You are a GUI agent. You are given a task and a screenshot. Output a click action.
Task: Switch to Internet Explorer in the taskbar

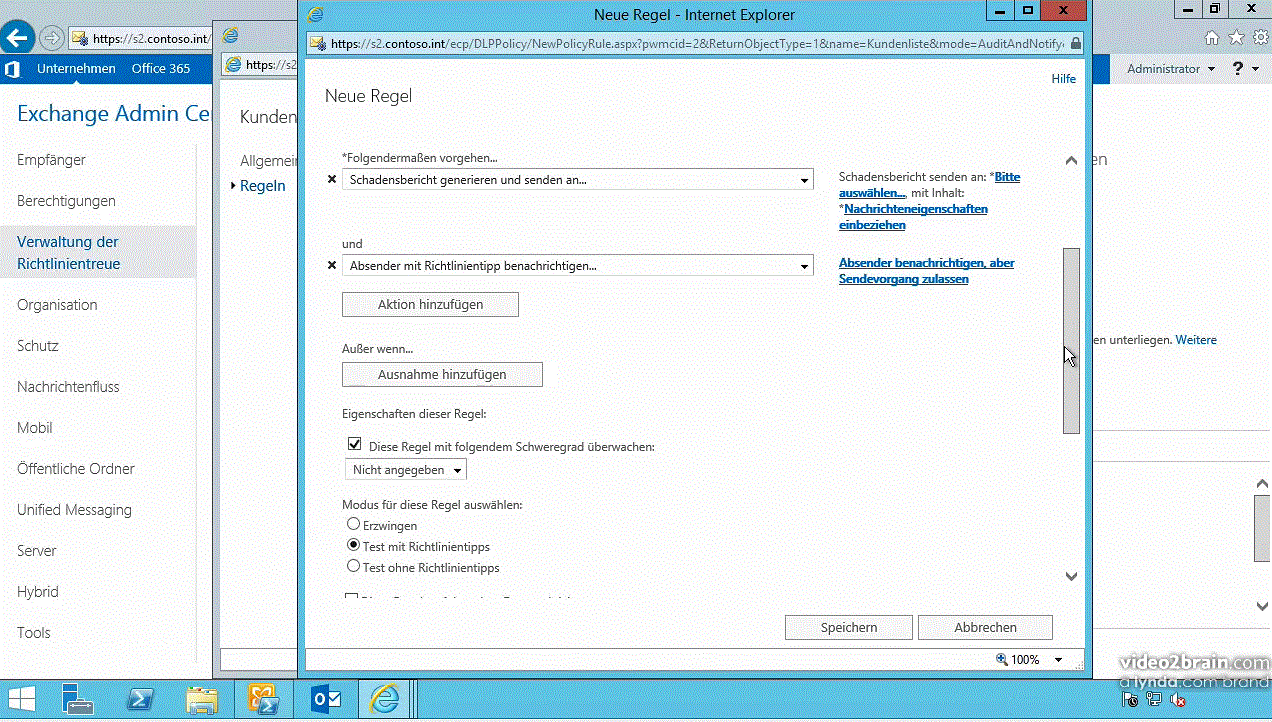coord(386,698)
